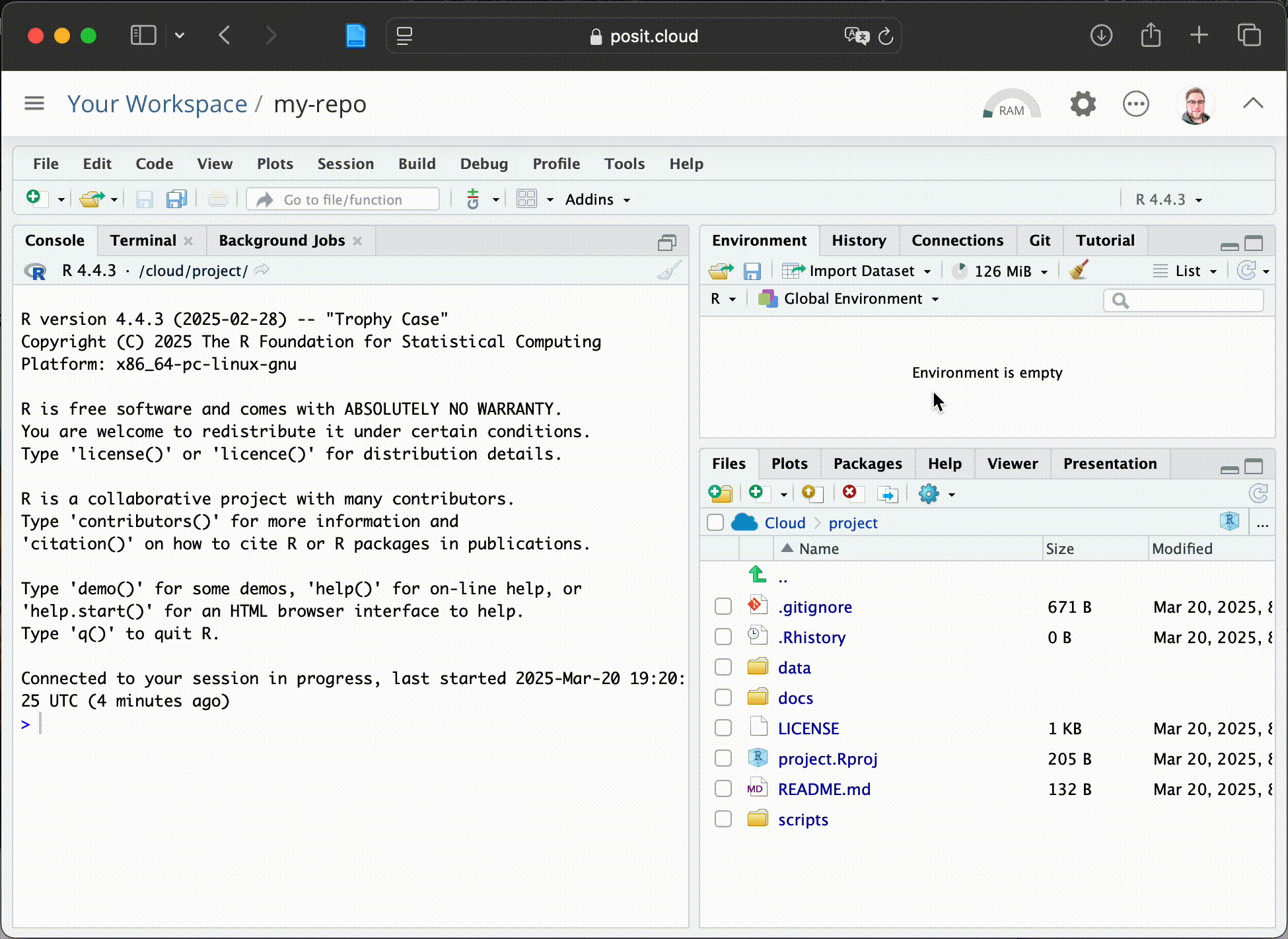Open the project settings gear icon
Viewport: 1288px width, 939px height.
(x=1083, y=104)
